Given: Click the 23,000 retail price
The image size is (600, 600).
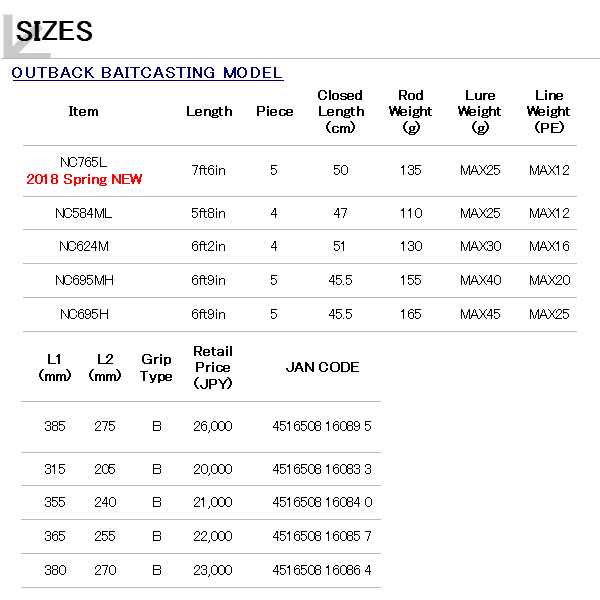Looking at the screenshot, I should (213, 570).
